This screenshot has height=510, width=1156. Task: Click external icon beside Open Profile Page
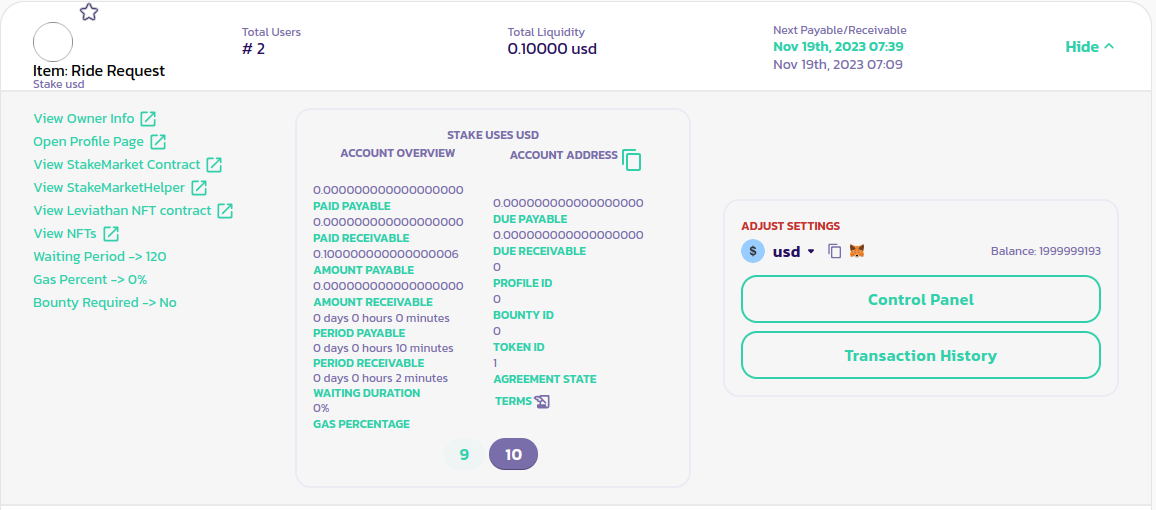[x=158, y=142]
